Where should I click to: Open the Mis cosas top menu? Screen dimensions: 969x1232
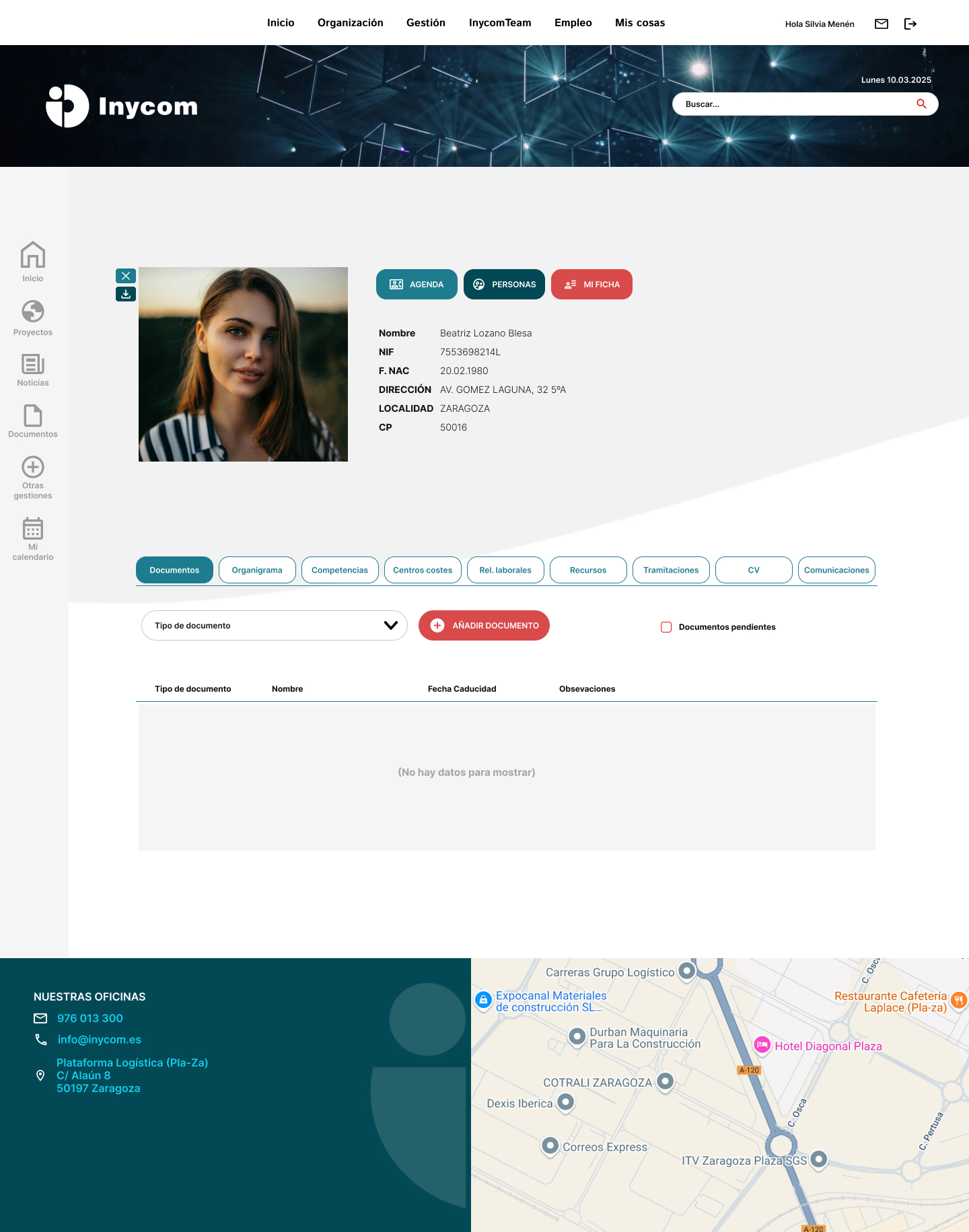(x=640, y=23)
